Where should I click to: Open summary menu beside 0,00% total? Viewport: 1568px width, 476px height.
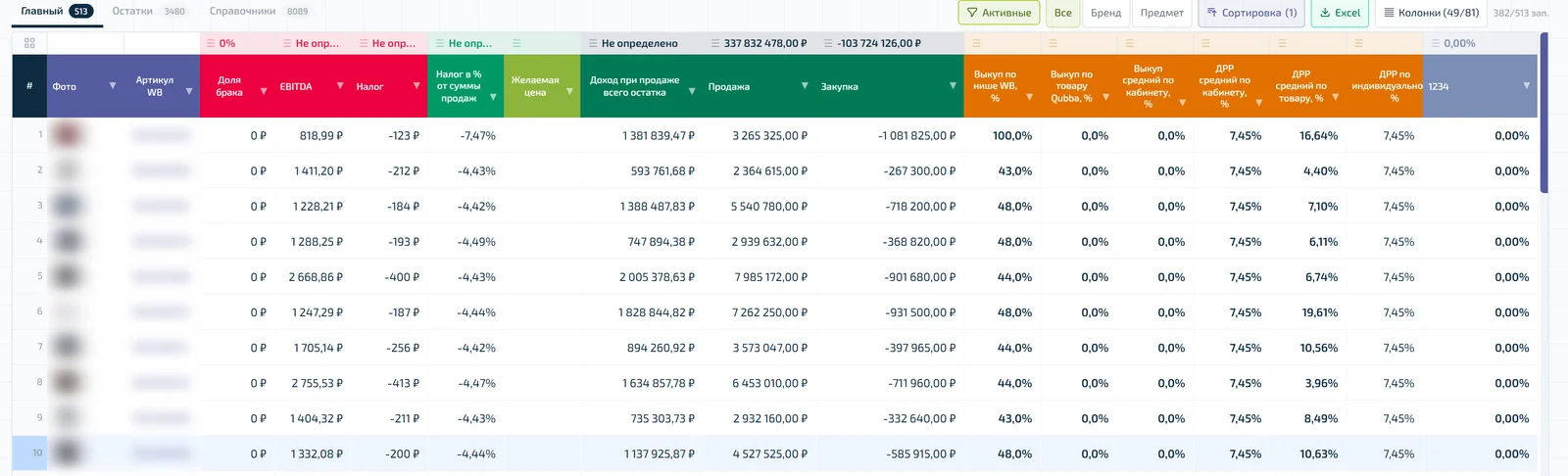[1436, 43]
